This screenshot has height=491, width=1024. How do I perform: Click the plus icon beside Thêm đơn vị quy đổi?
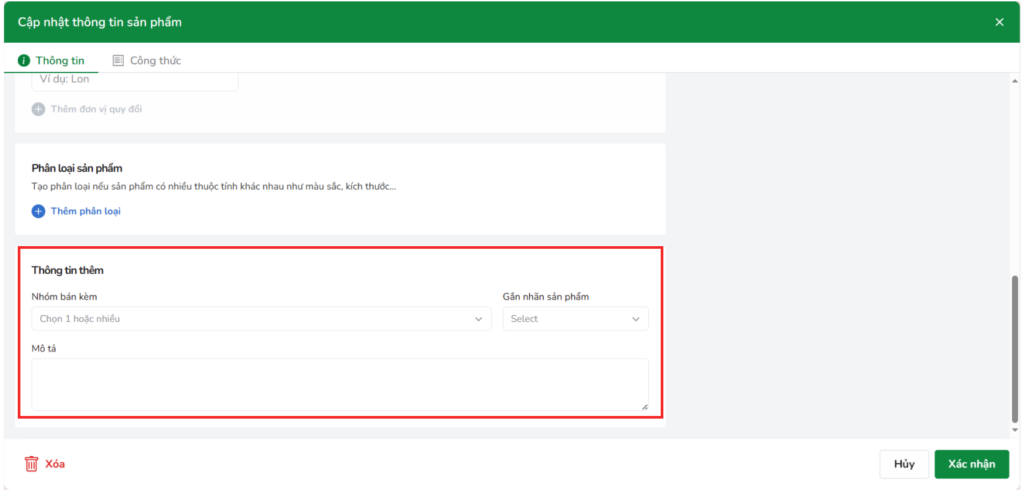click(x=39, y=109)
